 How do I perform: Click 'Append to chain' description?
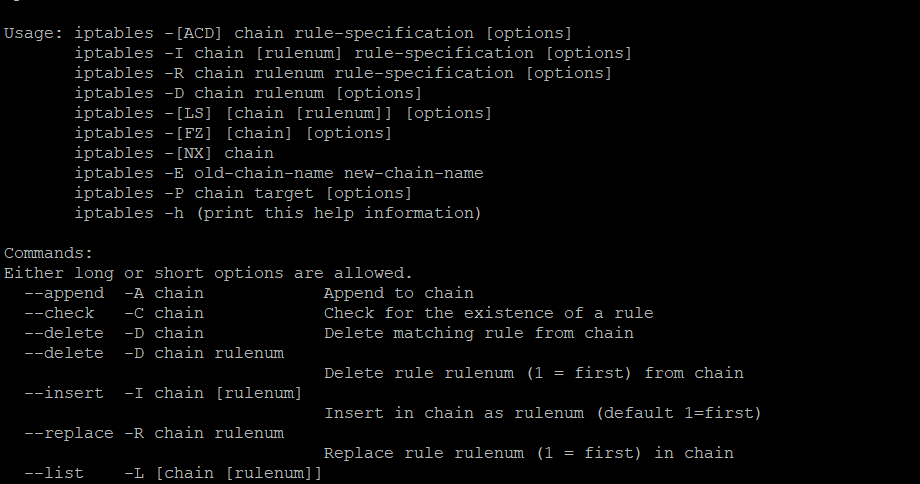398,293
